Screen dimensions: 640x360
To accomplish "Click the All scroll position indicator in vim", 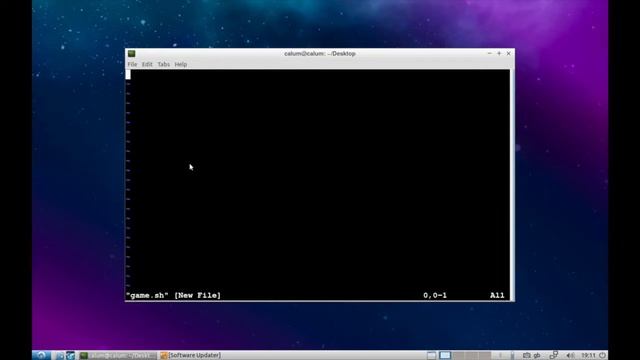I will tap(497, 296).
